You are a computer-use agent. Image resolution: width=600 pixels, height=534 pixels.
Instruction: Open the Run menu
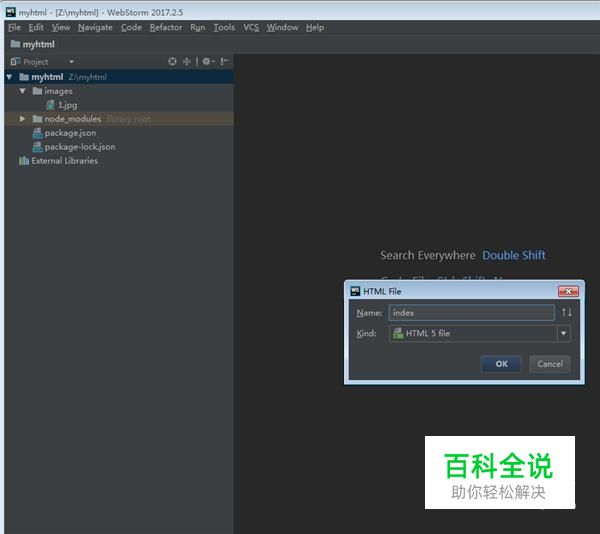point(197,28)
